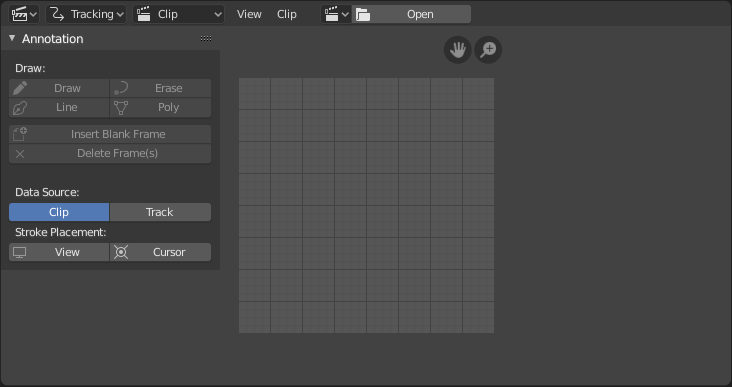The height and width of the screenshot is (387, 732).
Task: Open the Tracking mode dropdown
Action: [x=86, y=14]
